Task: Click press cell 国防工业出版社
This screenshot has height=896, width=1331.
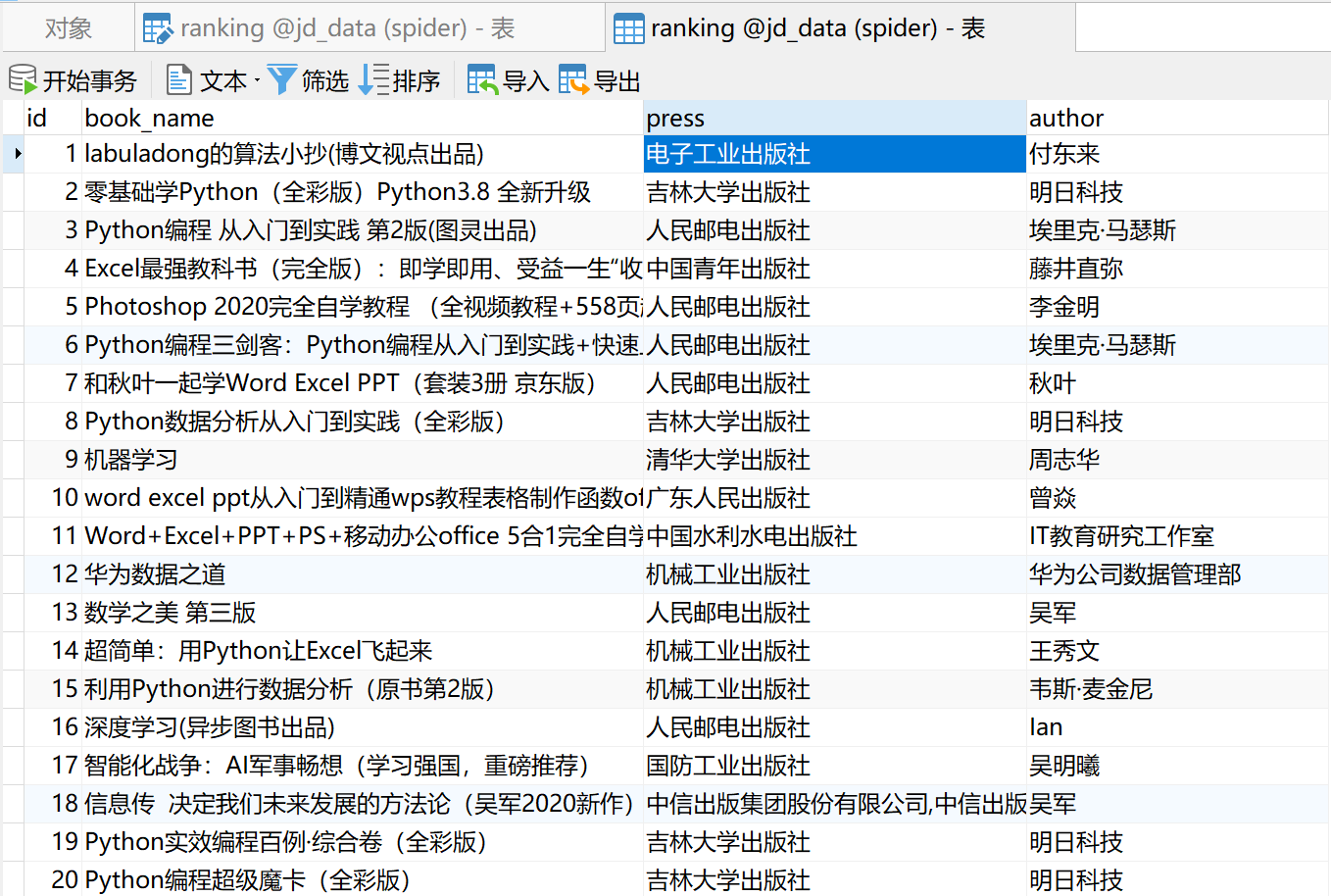Action: (835, 766)
